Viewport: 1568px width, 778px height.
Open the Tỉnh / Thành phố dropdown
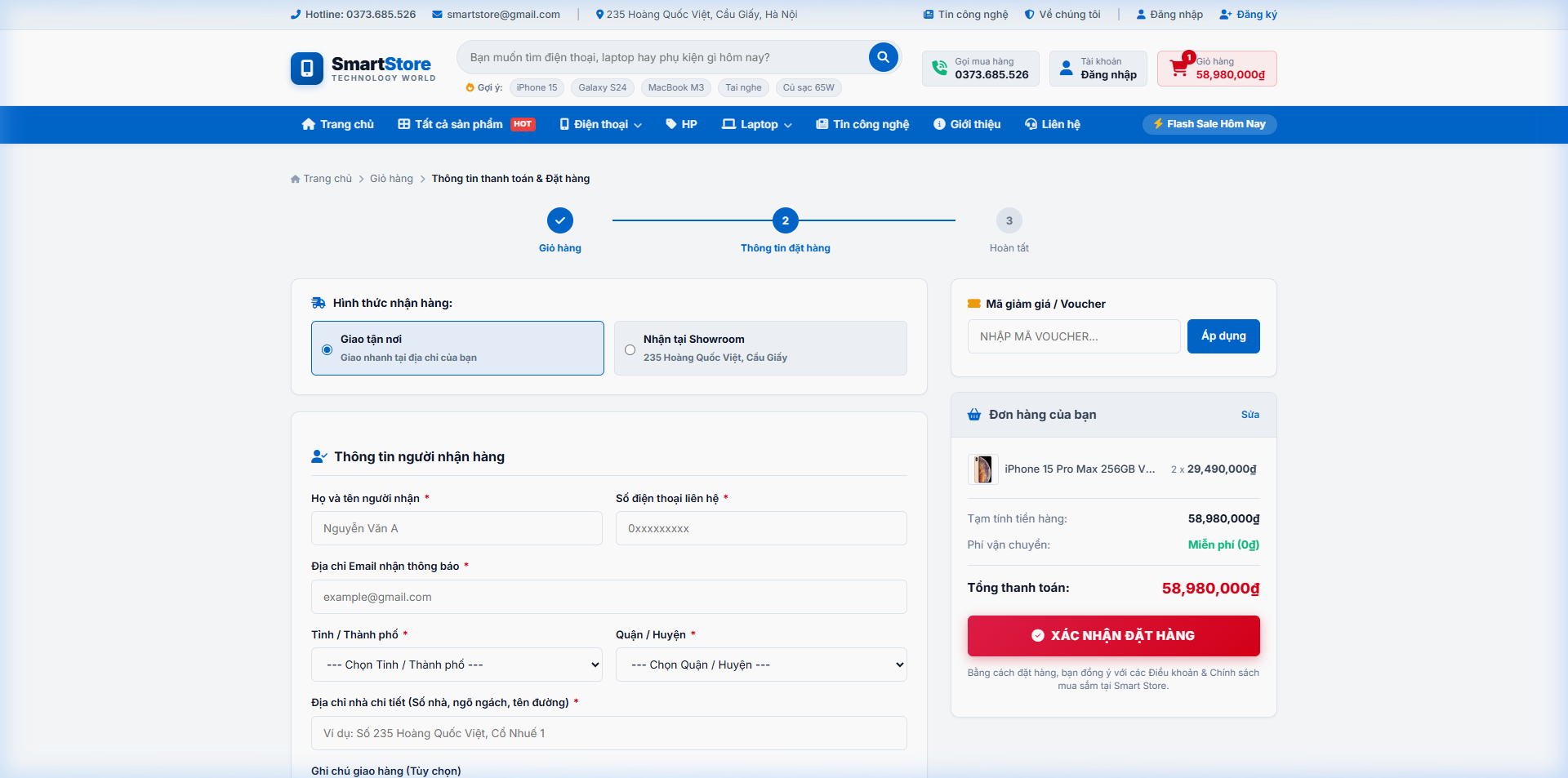point(457,665)
